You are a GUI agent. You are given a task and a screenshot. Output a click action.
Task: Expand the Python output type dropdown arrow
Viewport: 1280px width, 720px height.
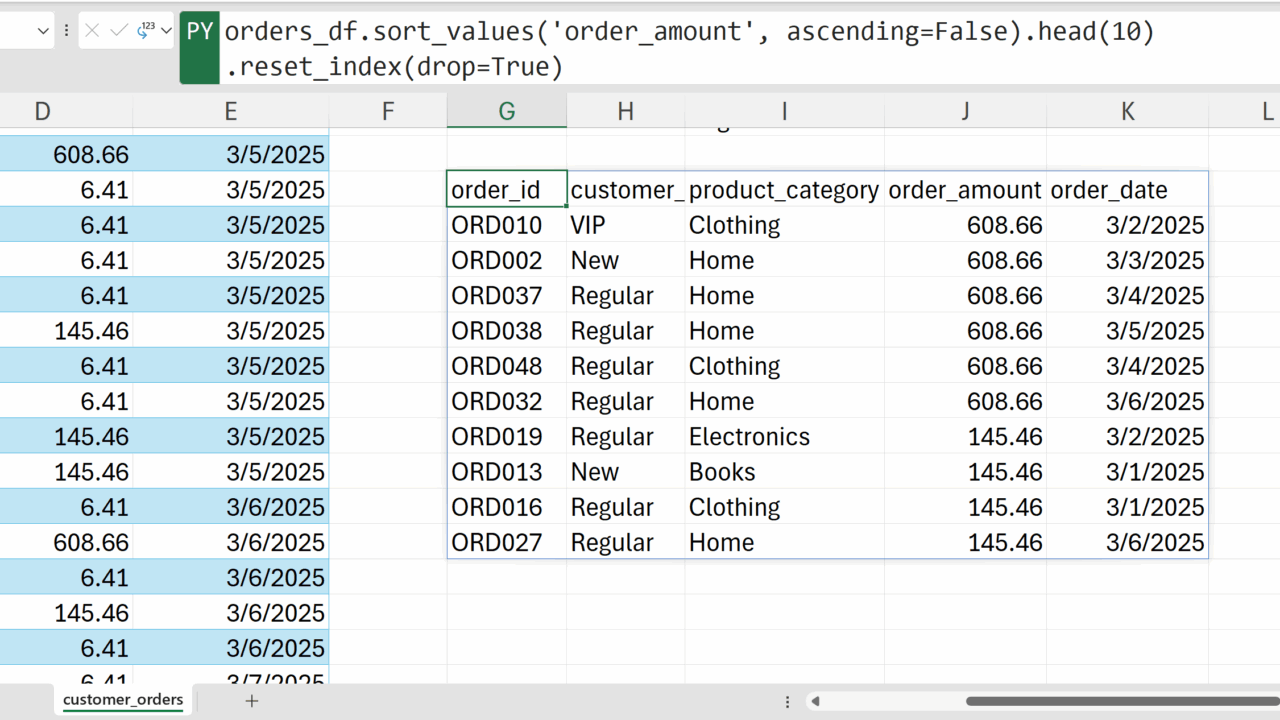pos(165,31)
